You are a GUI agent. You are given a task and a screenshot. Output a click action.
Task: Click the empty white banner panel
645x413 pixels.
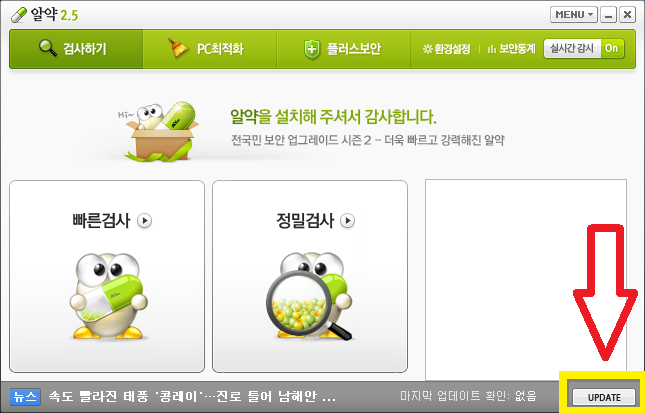coord(526,280)
